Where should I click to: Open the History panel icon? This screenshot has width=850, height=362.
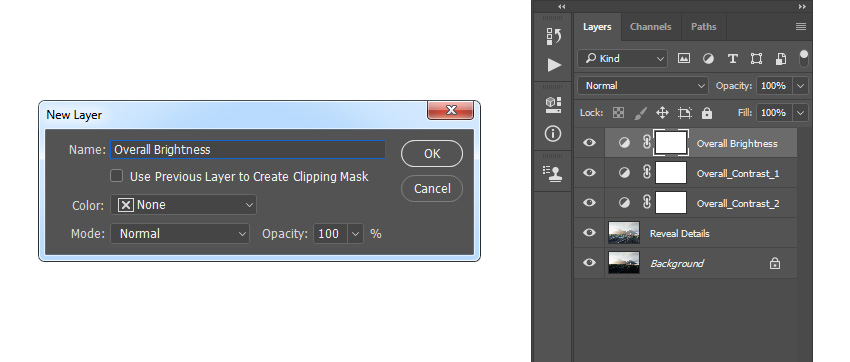pos(553,36)
